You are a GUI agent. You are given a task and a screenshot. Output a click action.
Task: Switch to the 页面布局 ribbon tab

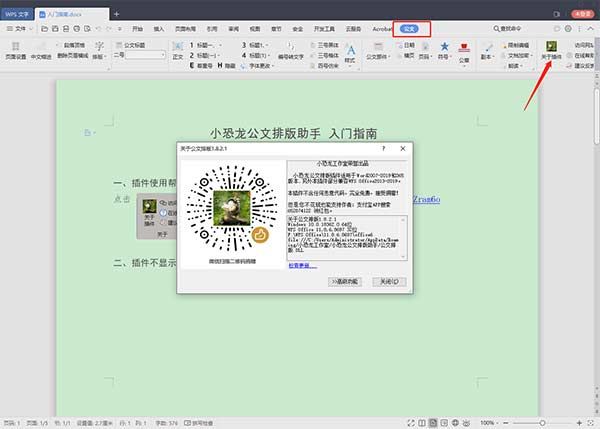pyautogui.click(x=185, y=29)
